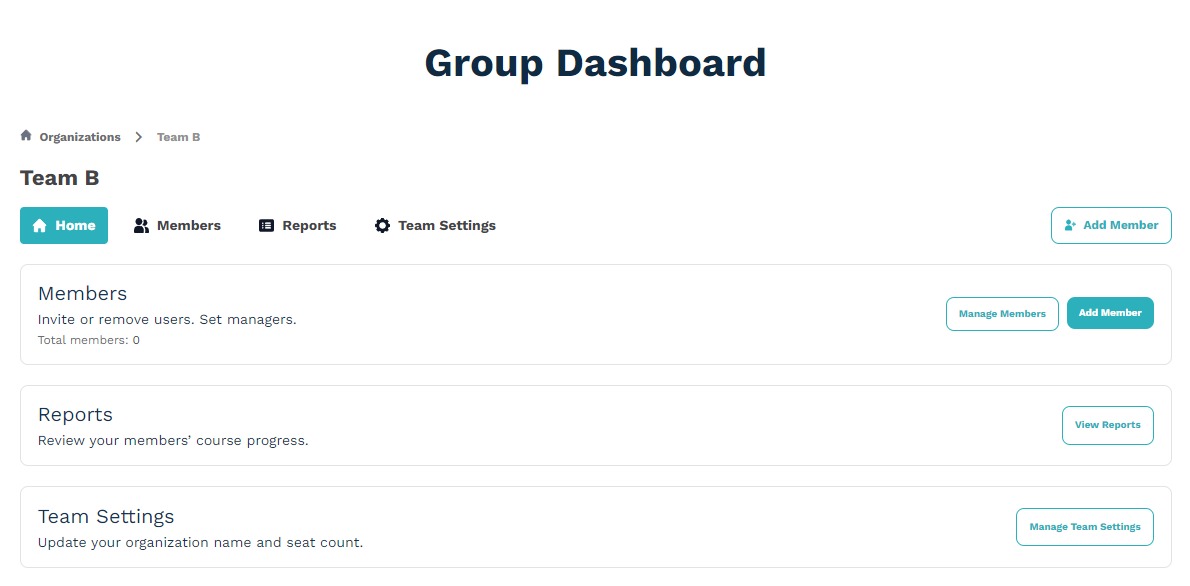Click the chevron separator in the breadcrumb
This screenshot has height=586, width=1190.
coord(139,136)
